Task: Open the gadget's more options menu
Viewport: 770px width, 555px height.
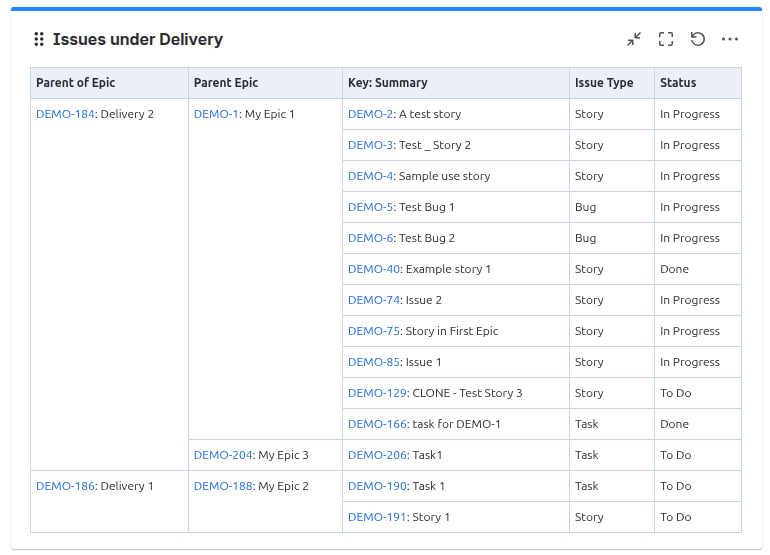Action: click(x=730, y=39)
